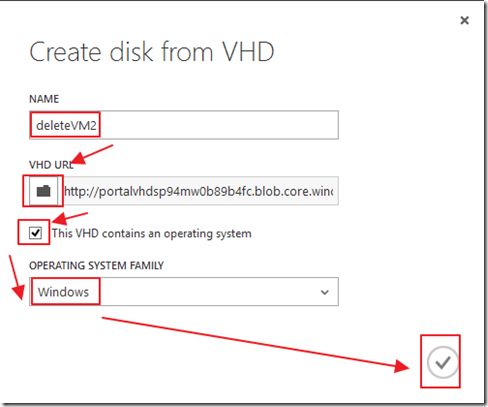Viewport: 488px width, 407px height.
Task: Close the Create disk dialog with X
Action: [464, 20]
